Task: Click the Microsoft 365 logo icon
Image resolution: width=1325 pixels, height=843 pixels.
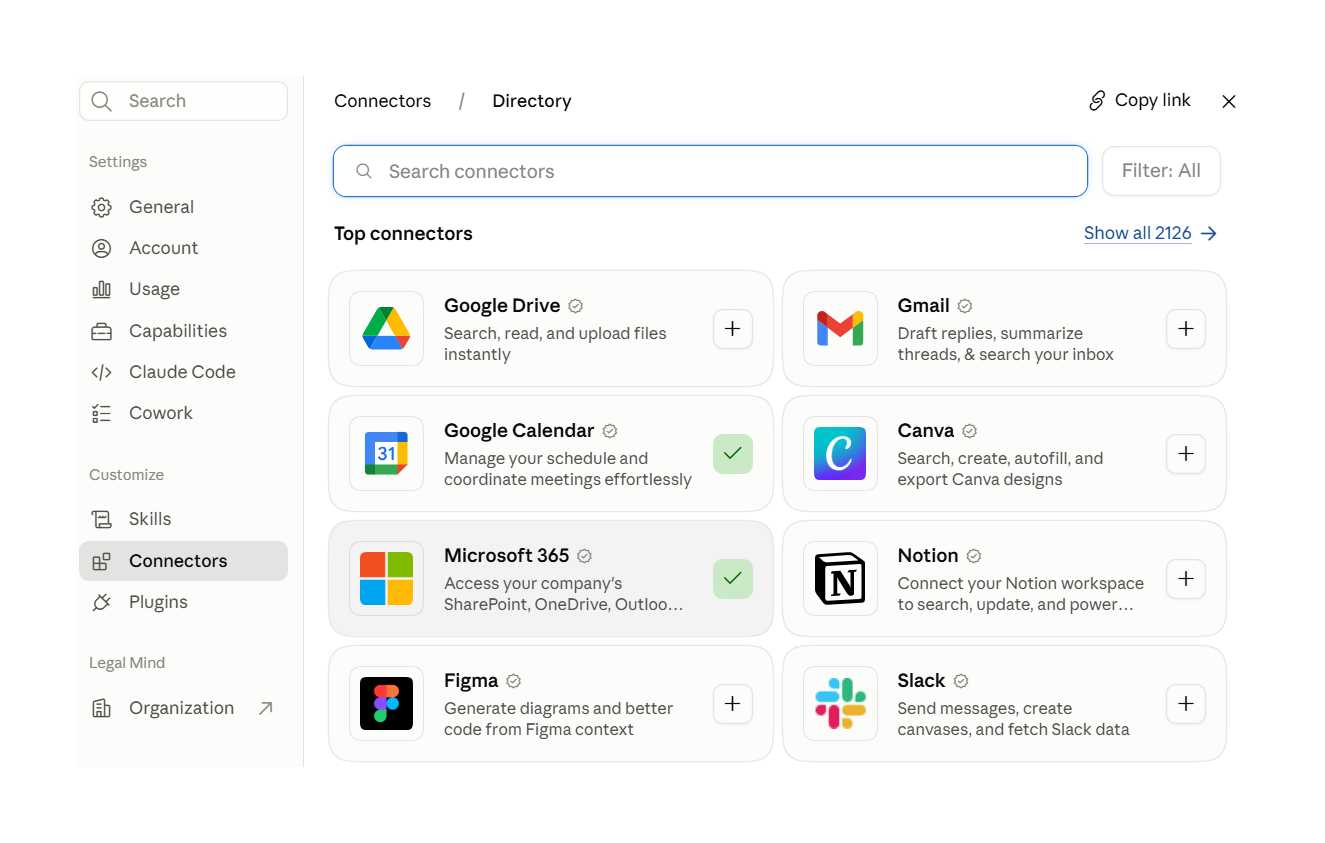Action: tap(386, 579)
